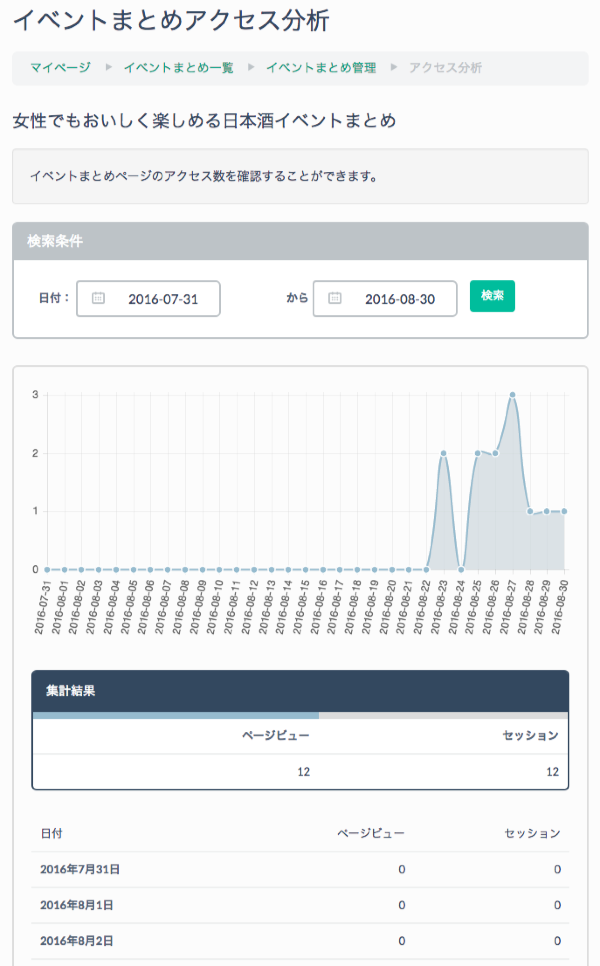Click calendar icon in end date field
Image resolution: width=600 pixels, height=966 pixels.
click(x=335, y=298)
